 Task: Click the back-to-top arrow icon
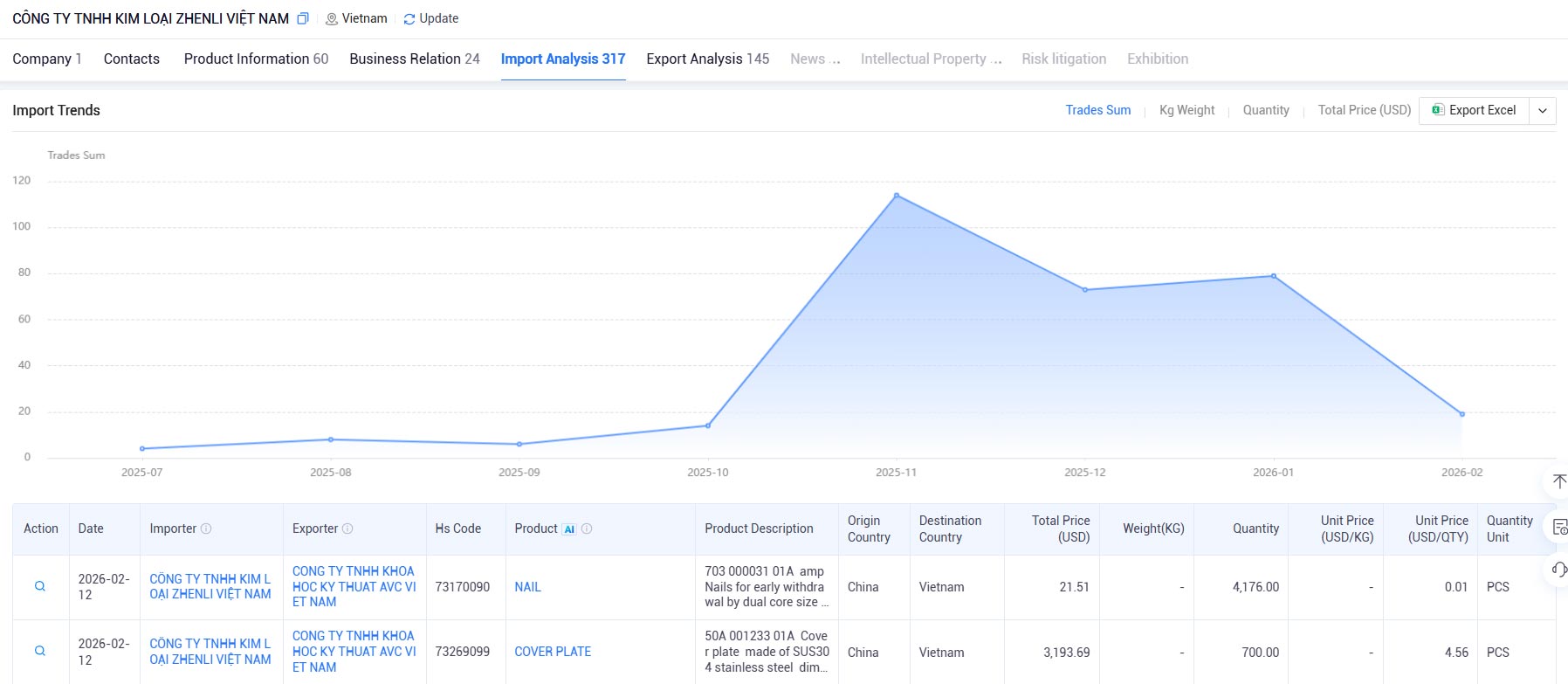(x=1559, y=481)
